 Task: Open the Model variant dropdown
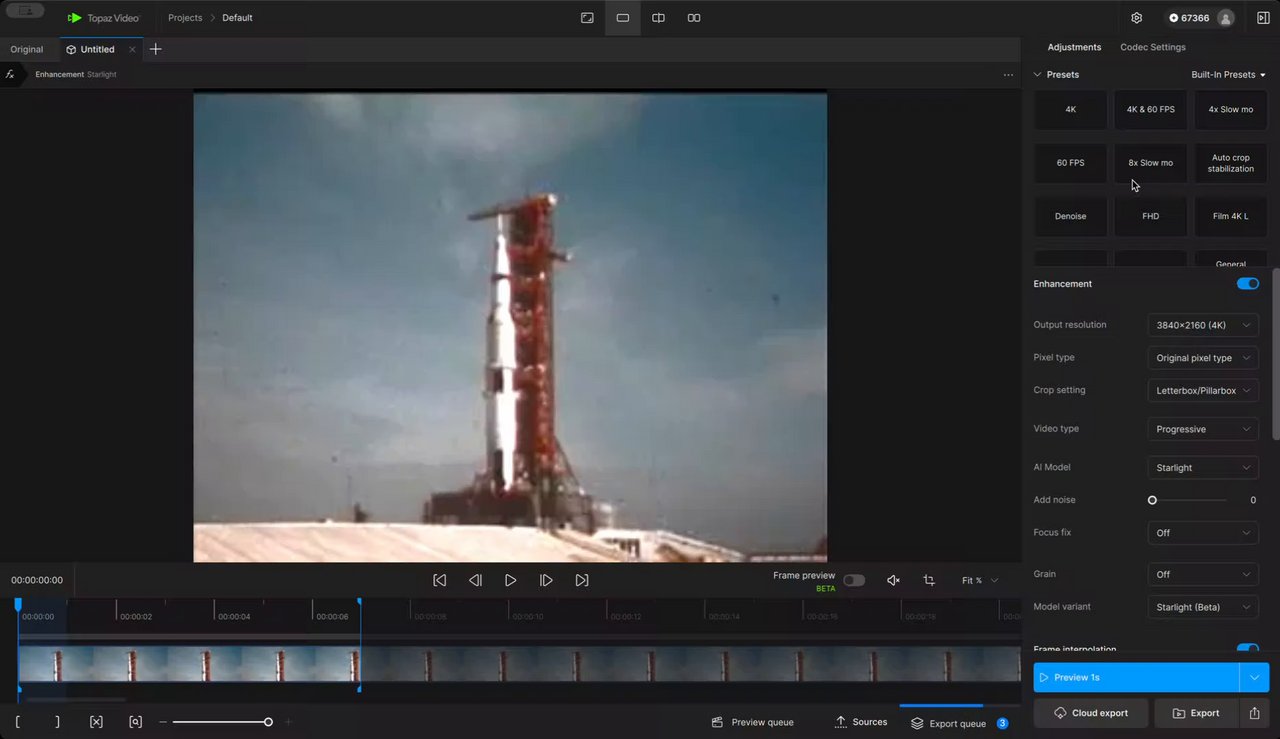pos(1203,607)
